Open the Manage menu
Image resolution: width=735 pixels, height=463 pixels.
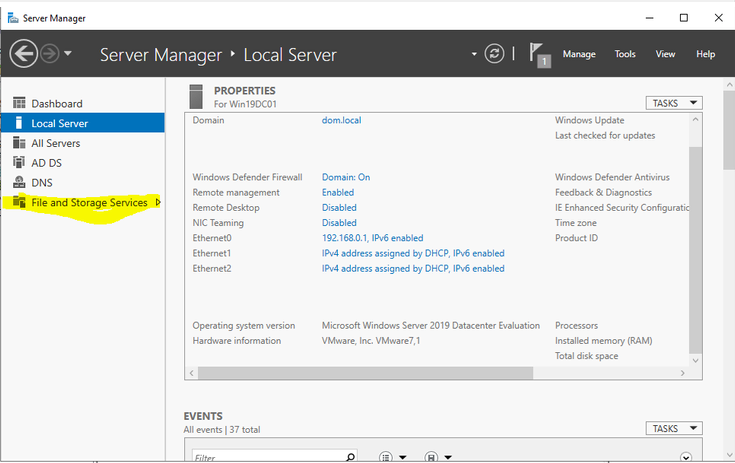pyautogui.click(x=579, y=54)
